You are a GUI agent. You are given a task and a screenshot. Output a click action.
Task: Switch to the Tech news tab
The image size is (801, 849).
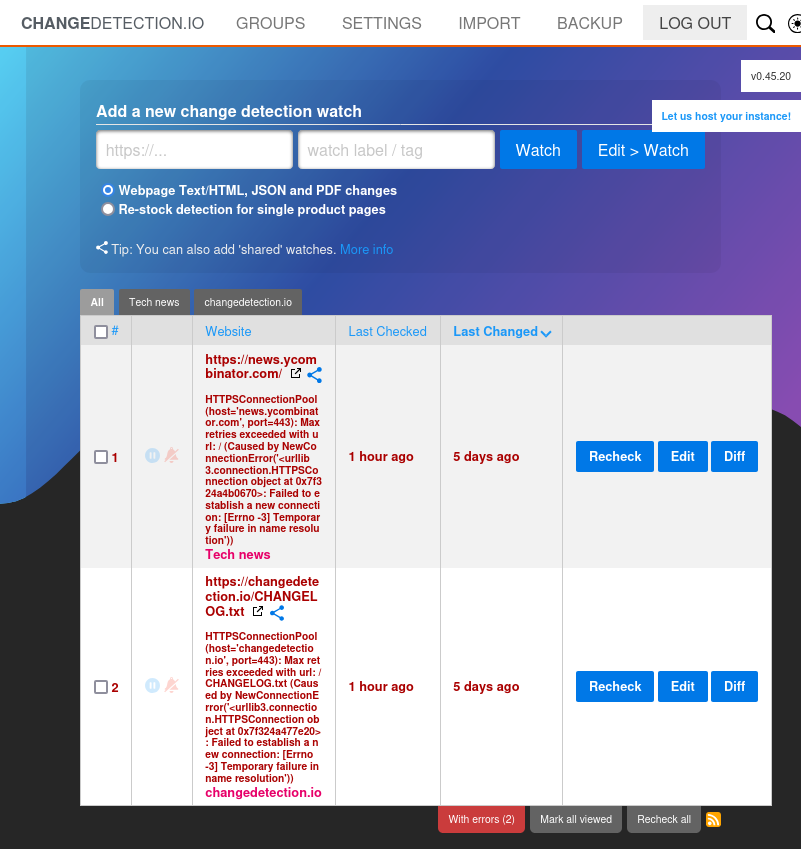tap(154, 302)
